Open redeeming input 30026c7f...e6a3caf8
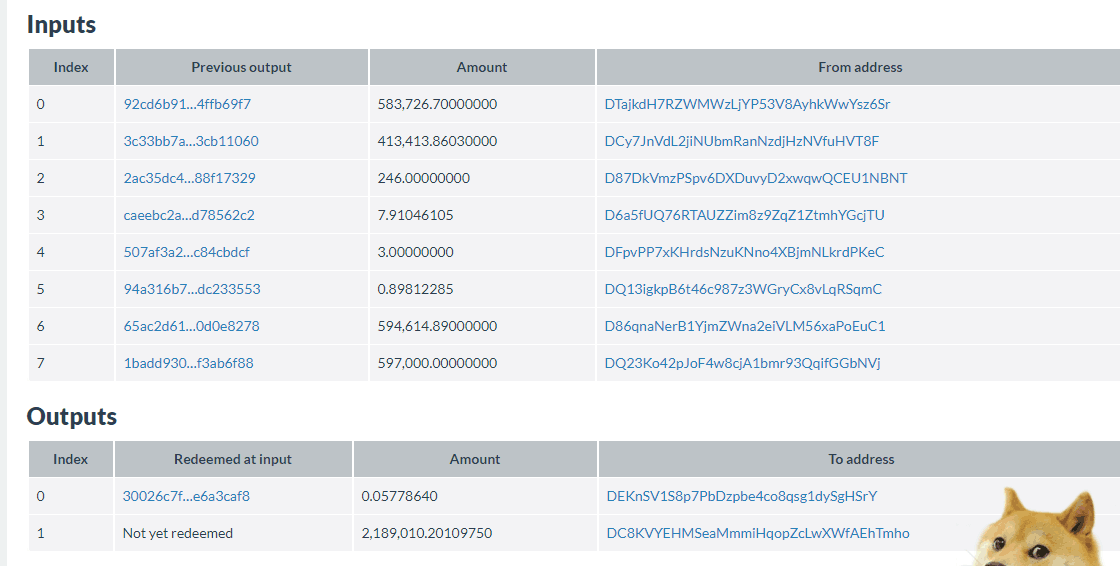The image size is (1120, 566). [186, 497]
